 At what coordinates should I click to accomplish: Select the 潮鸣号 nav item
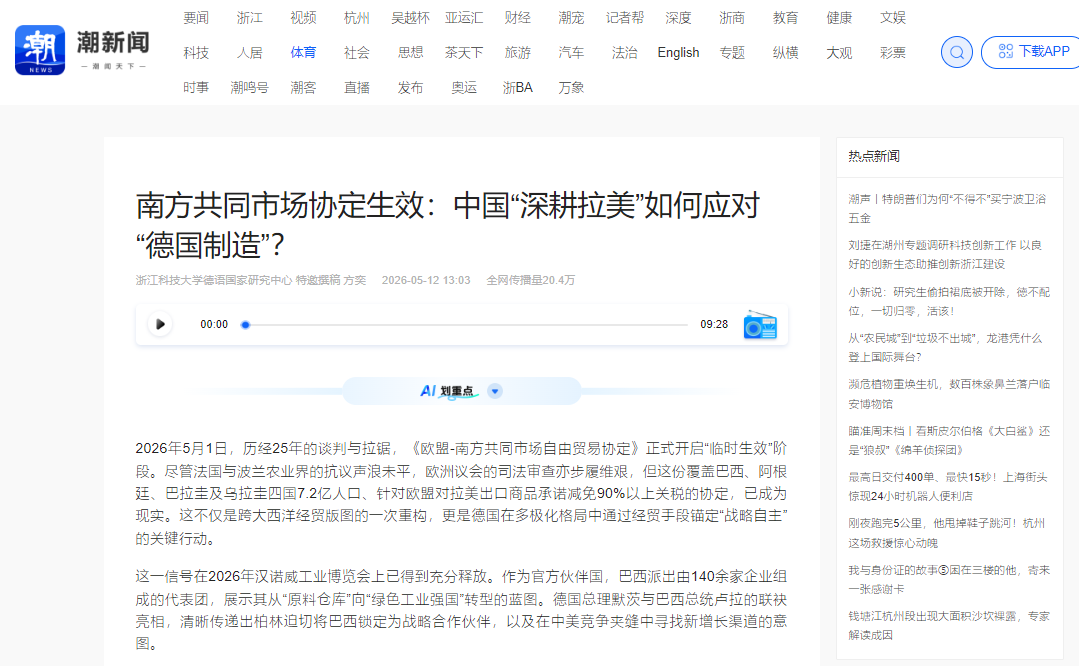coord(250,88)
